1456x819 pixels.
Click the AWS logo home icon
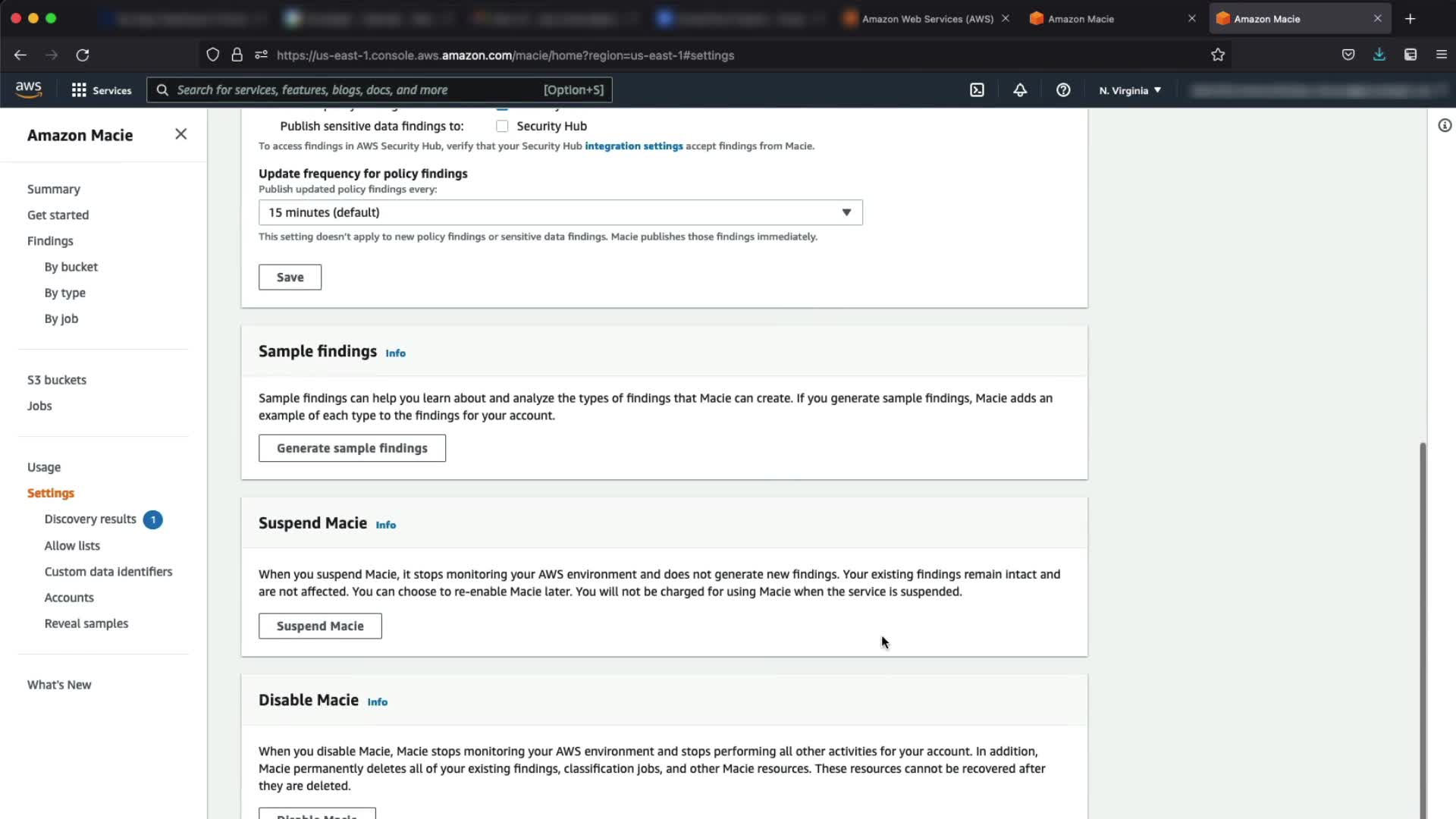29,89
